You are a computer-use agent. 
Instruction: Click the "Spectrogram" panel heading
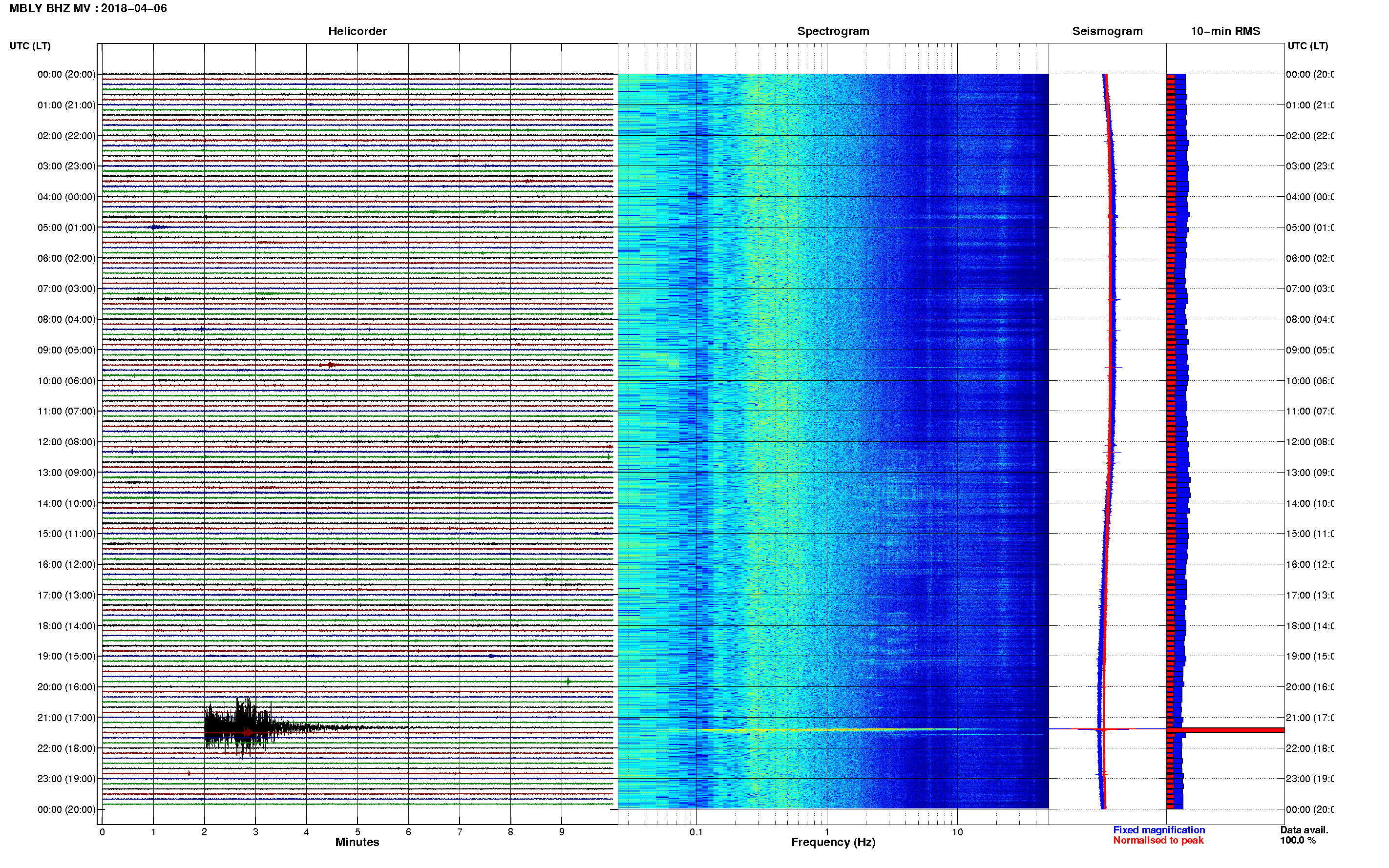(833, 32)
